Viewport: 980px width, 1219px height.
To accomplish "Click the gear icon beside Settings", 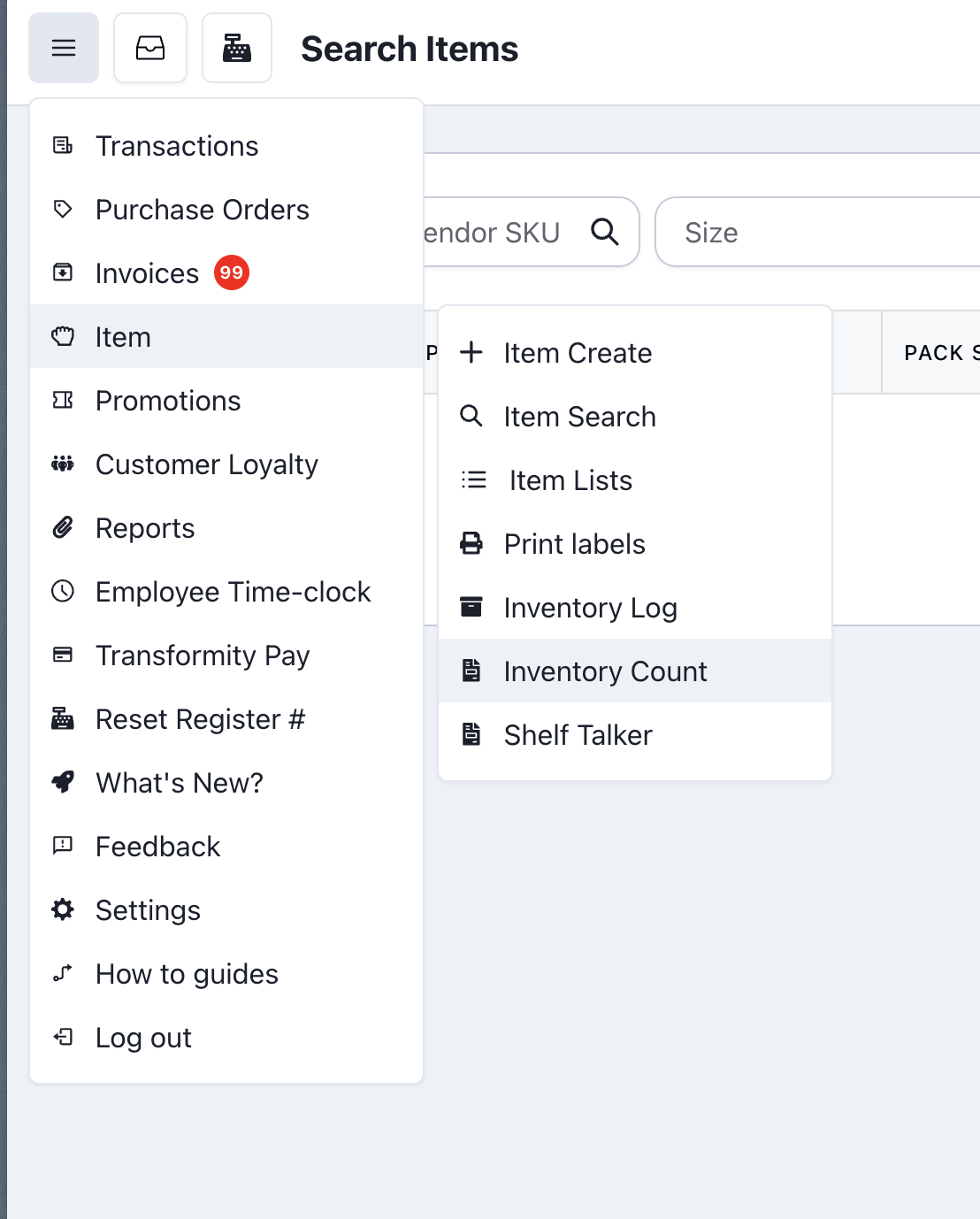I will tap(63, 909).
